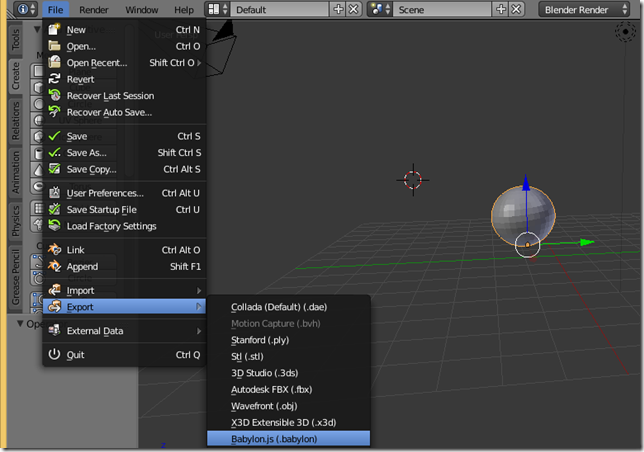Screen dimensions: 644x452
Task: Switch to the Tools tab
Action: tap(15, 39)
